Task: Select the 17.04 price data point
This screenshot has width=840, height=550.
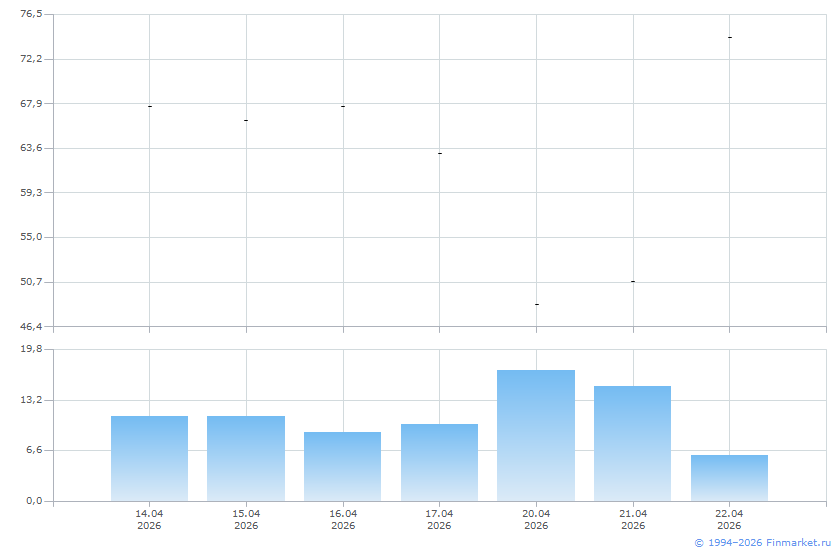Action: pyautogui.click(x=439, y=153)
